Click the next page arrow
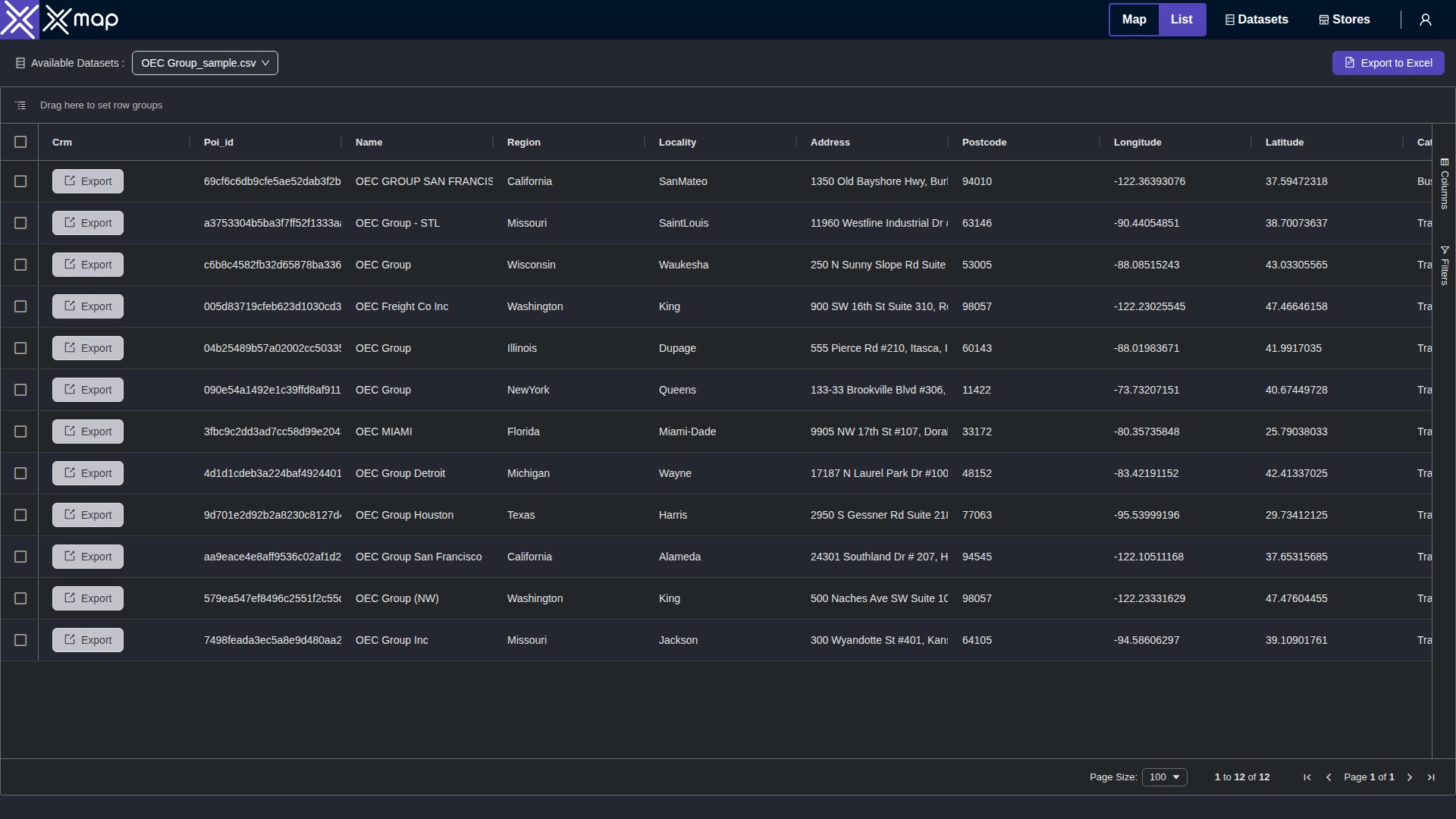This screenshot has width=1456, height=819. [1408, 777]
